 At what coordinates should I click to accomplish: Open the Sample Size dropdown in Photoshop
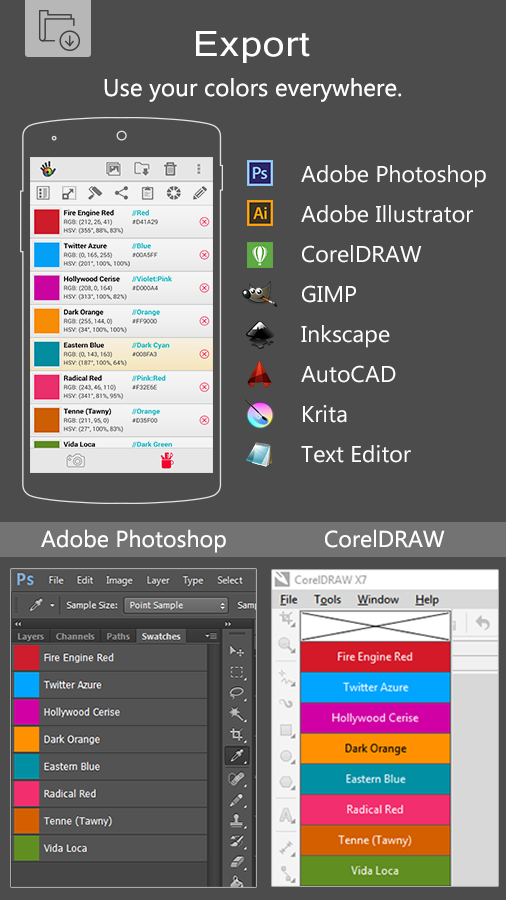pyautogui.click(x=176, y=605)
